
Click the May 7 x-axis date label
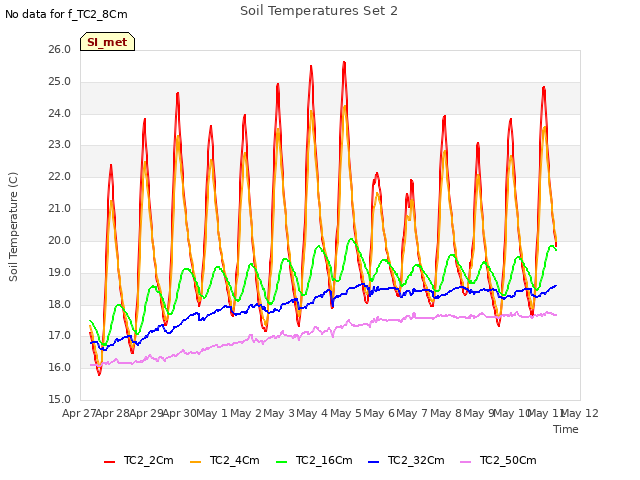pos(412,413)
